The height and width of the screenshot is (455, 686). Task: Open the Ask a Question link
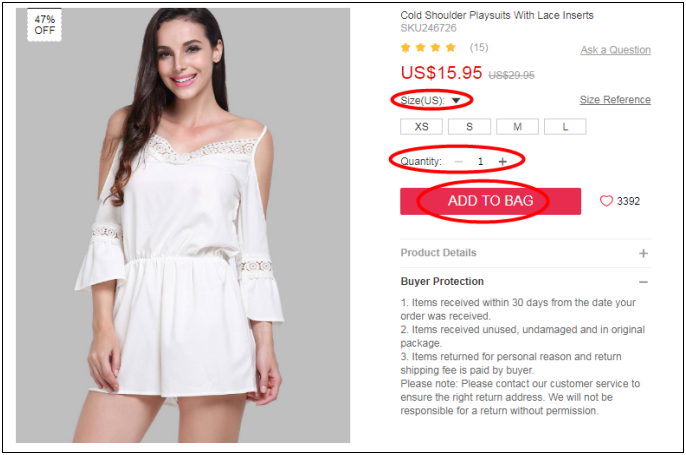[616, 50]
